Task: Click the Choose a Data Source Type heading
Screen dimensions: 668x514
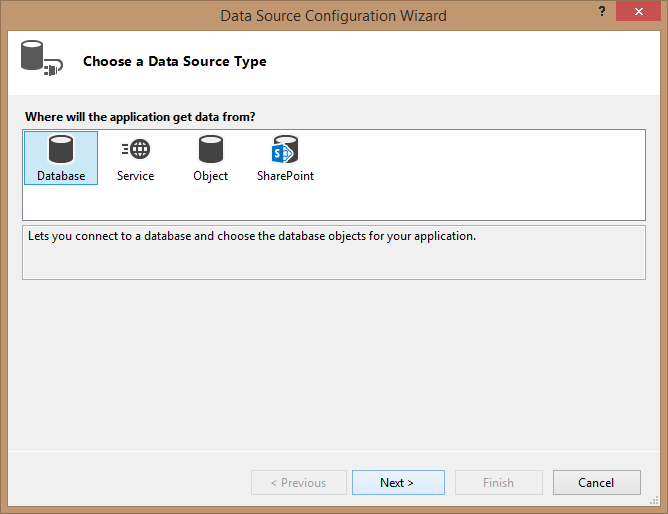Action: (x=175, y=61)
